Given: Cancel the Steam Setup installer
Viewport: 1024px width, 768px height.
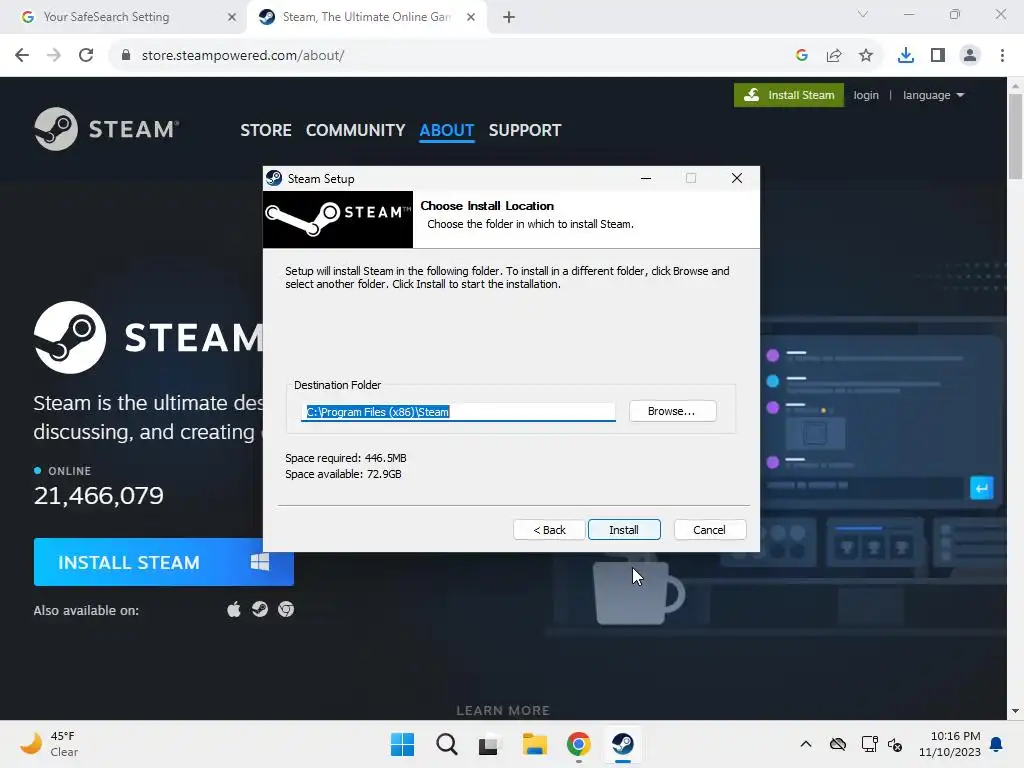Looking at the screenshot, I should click(x=709, y=530).
